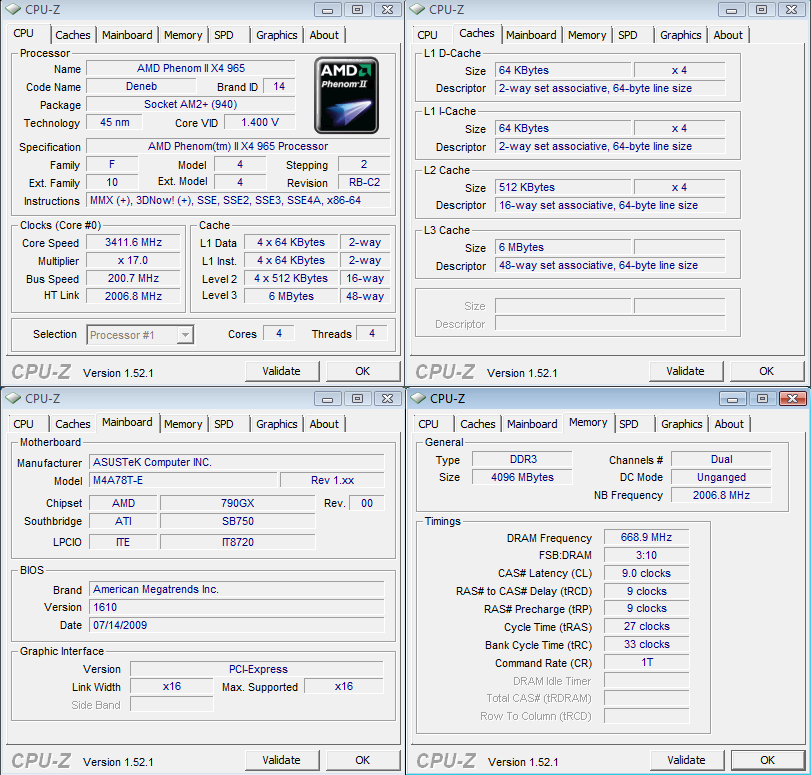Click OK in the CPU window
811x775 pixels.
pyautogui.click(x=363, y=371)
